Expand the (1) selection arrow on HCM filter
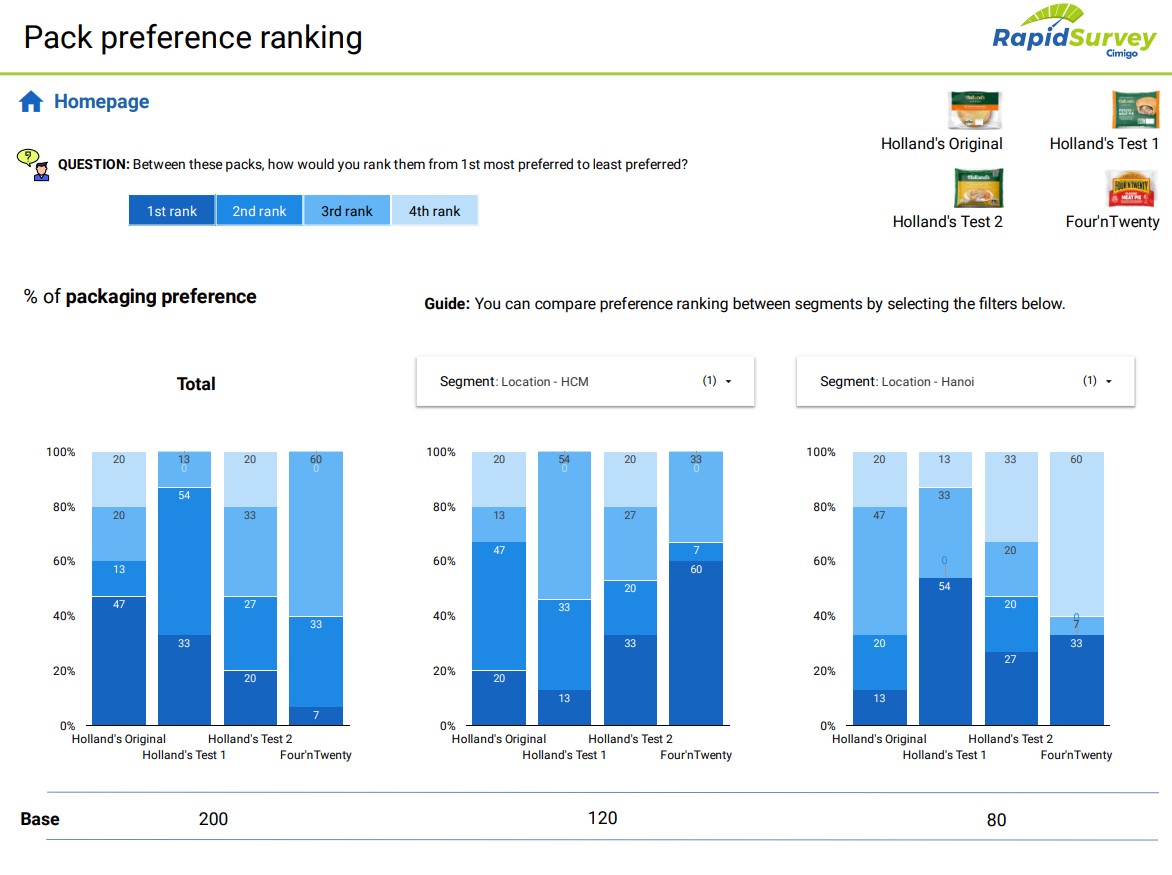 click(730, 381)
